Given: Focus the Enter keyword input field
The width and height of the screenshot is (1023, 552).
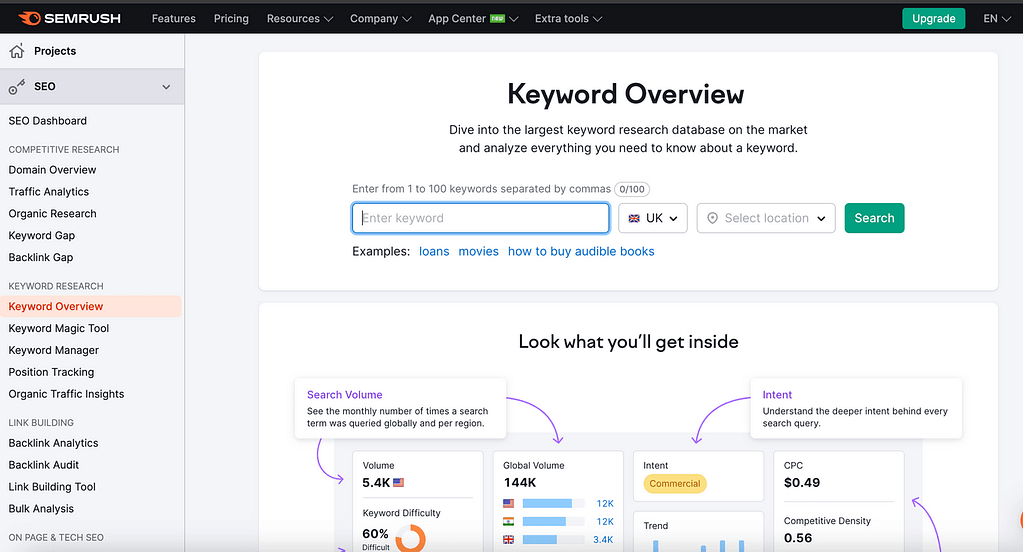Looking at the screenshot, I should click(481, 218).
